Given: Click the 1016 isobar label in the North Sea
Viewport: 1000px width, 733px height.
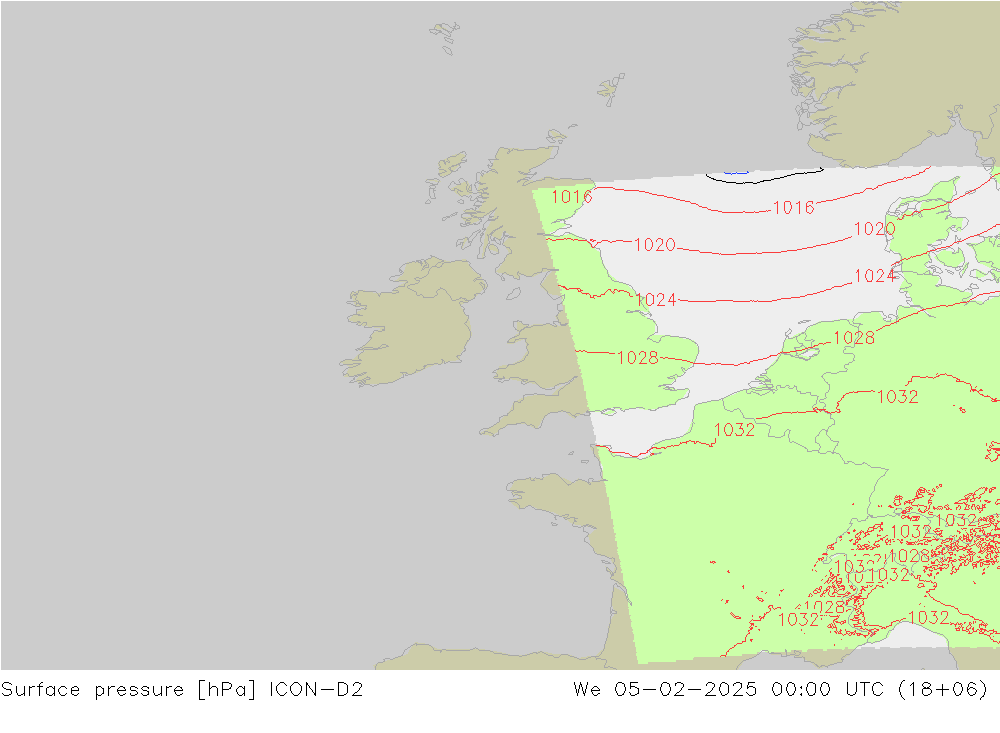Looking at the screenshot, I should [793, 207].
